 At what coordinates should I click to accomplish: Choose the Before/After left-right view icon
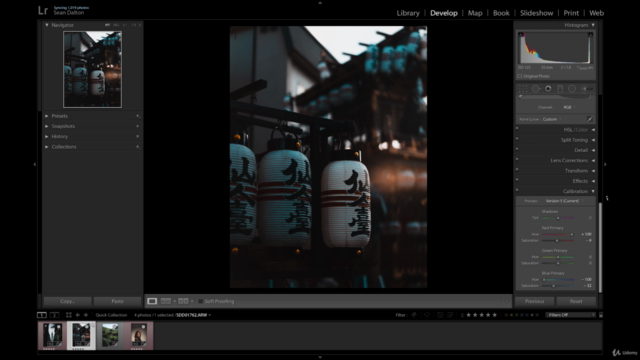166,301
